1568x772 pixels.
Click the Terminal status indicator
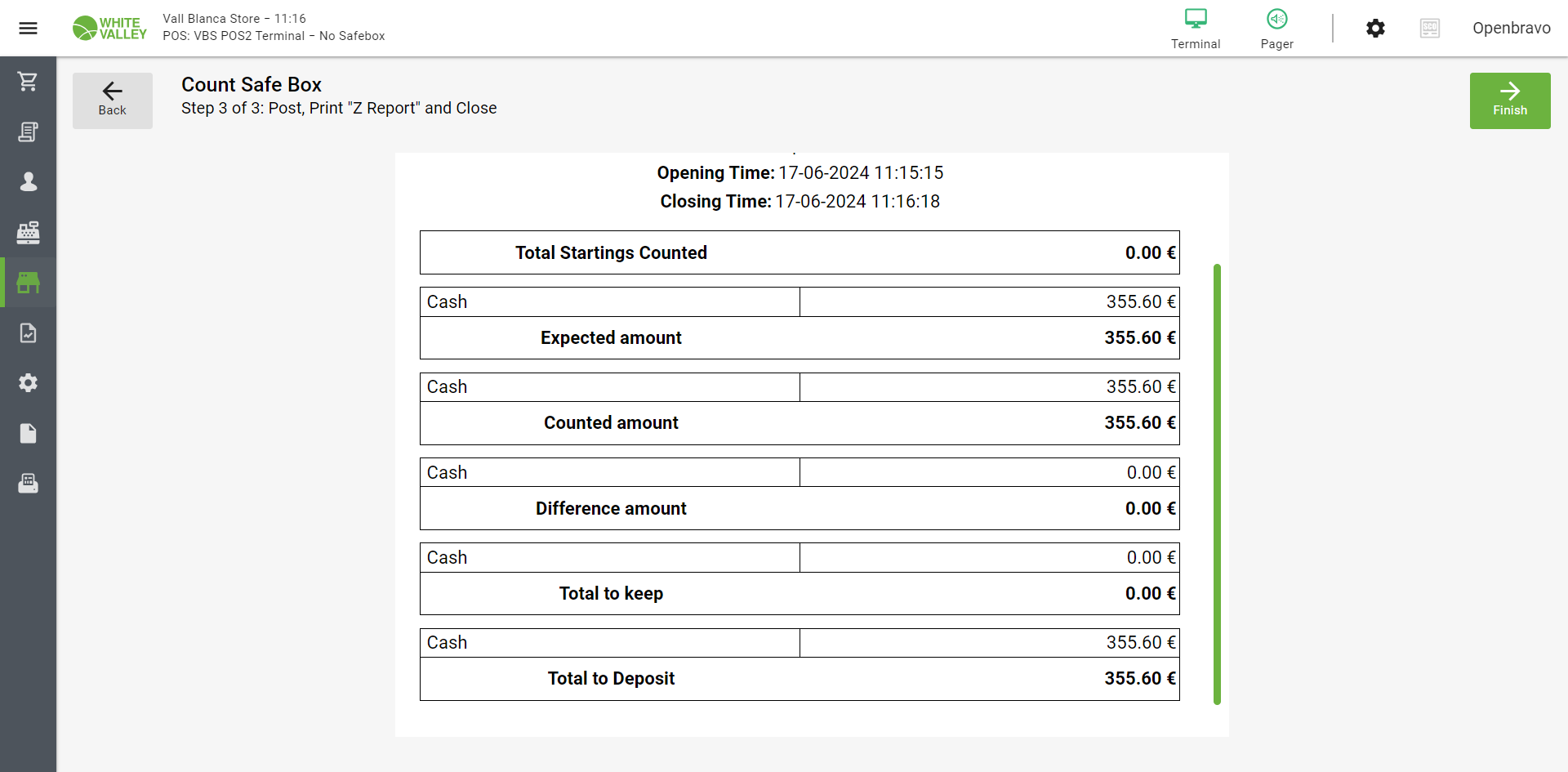click(1196, 29)
